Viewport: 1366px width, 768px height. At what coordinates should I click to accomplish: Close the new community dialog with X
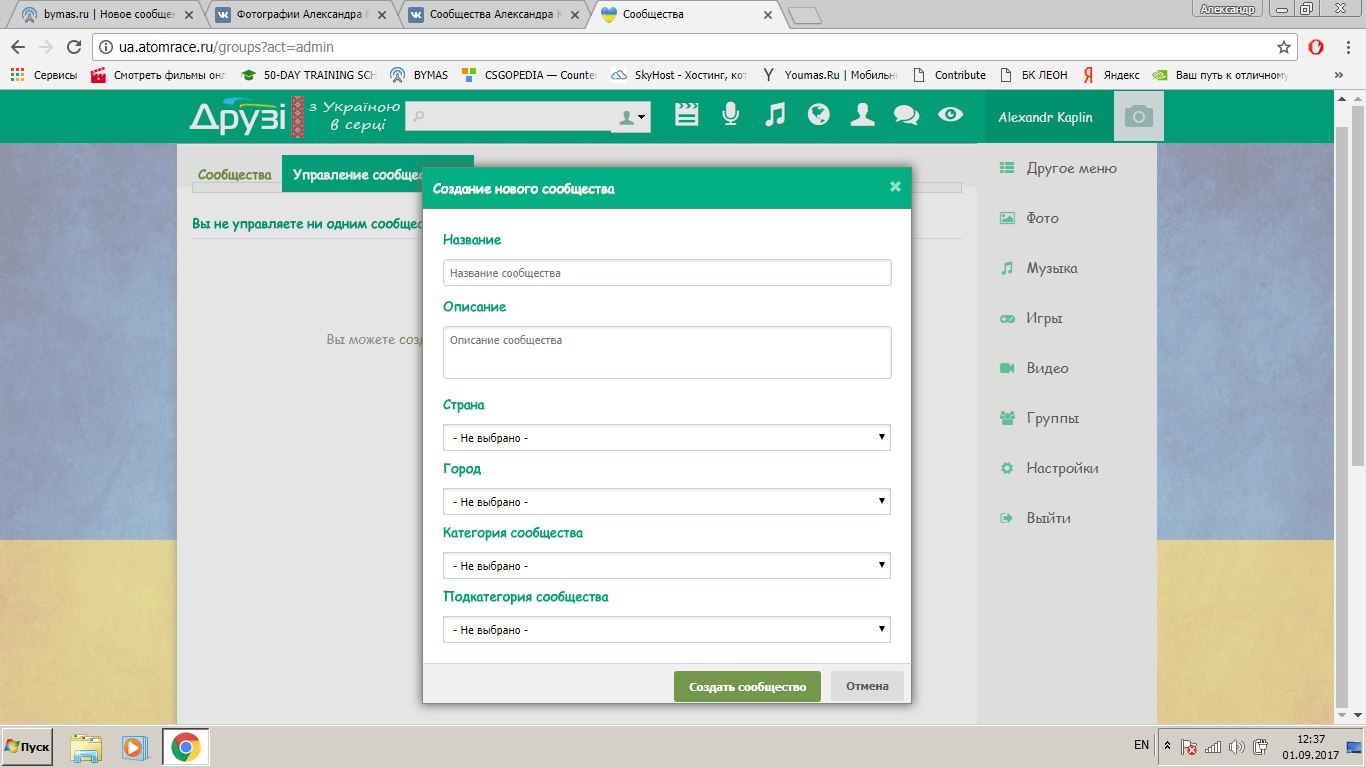pos(895,186)
